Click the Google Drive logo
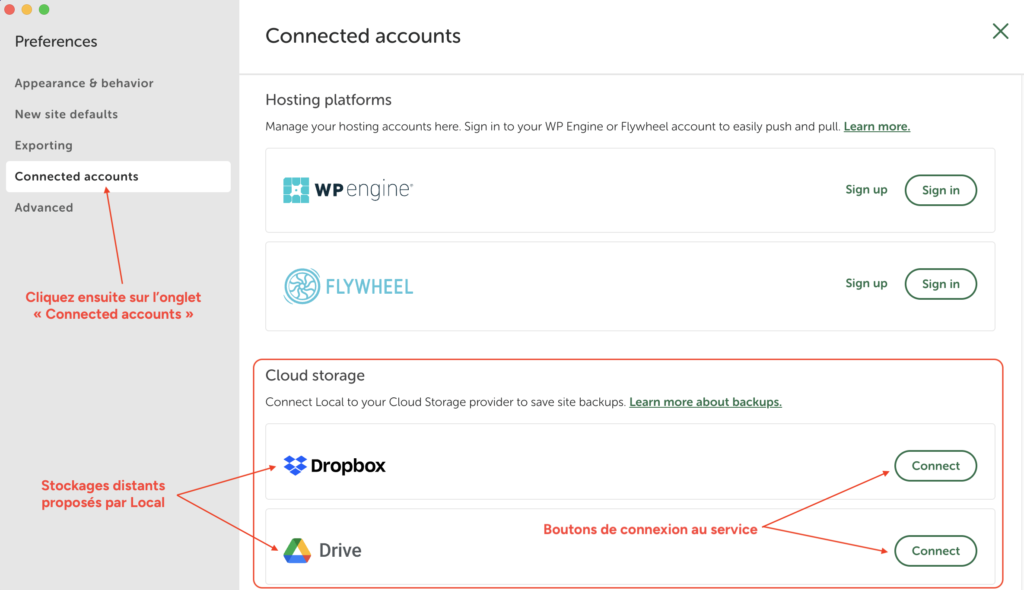The height and width of the screenshot is (590, 1024). point(323,550)
